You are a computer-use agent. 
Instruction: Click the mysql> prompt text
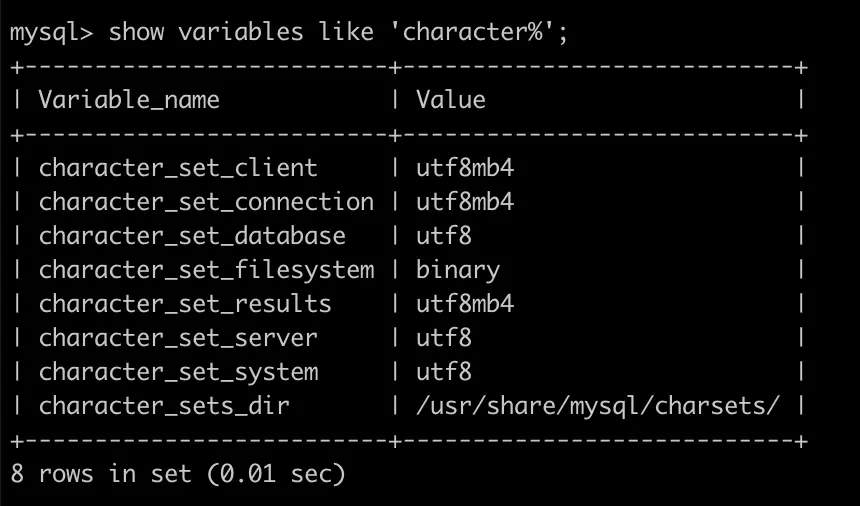coord(51,32)
